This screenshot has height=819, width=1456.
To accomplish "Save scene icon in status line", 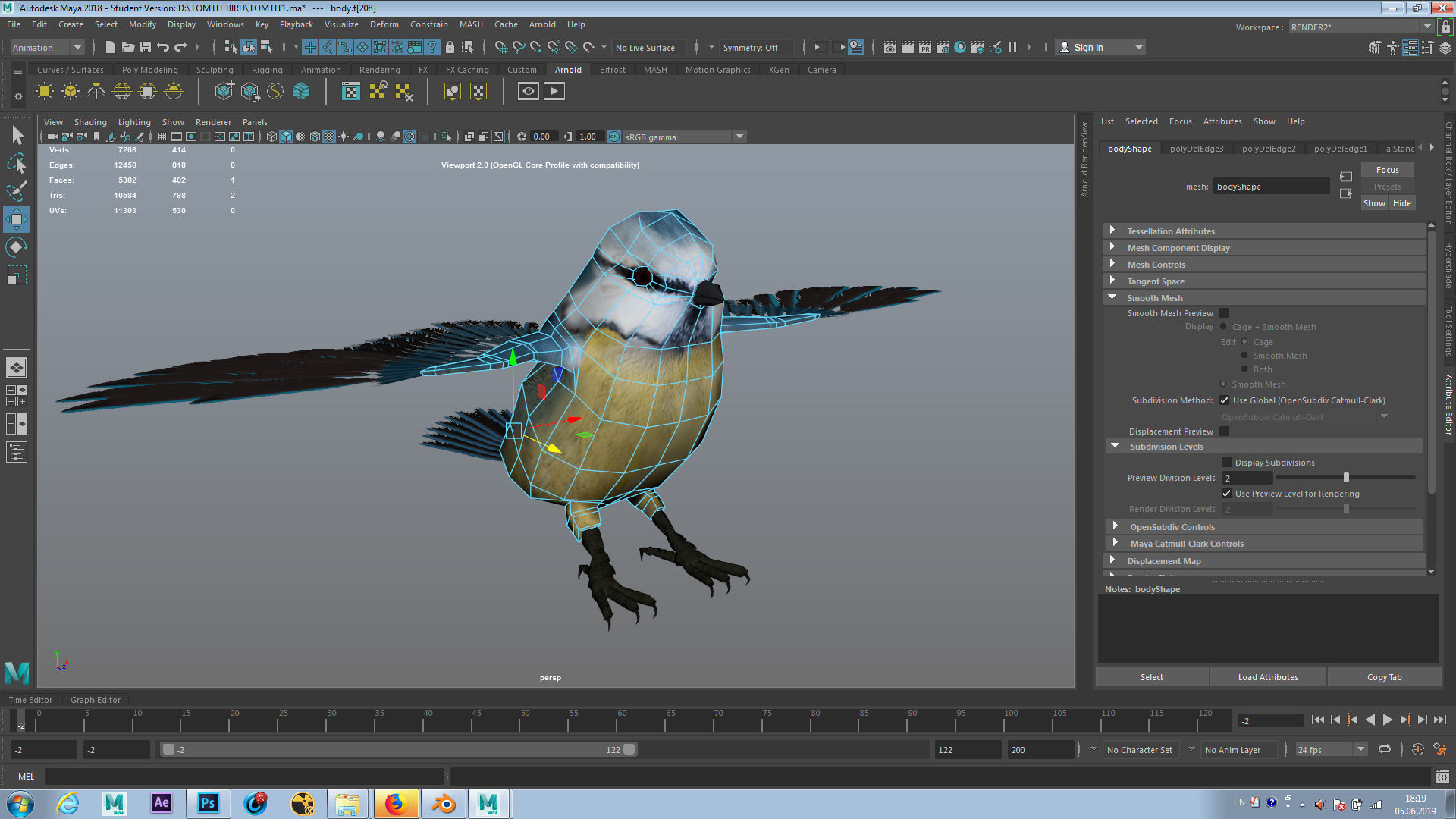I will [x=146, y=47].
